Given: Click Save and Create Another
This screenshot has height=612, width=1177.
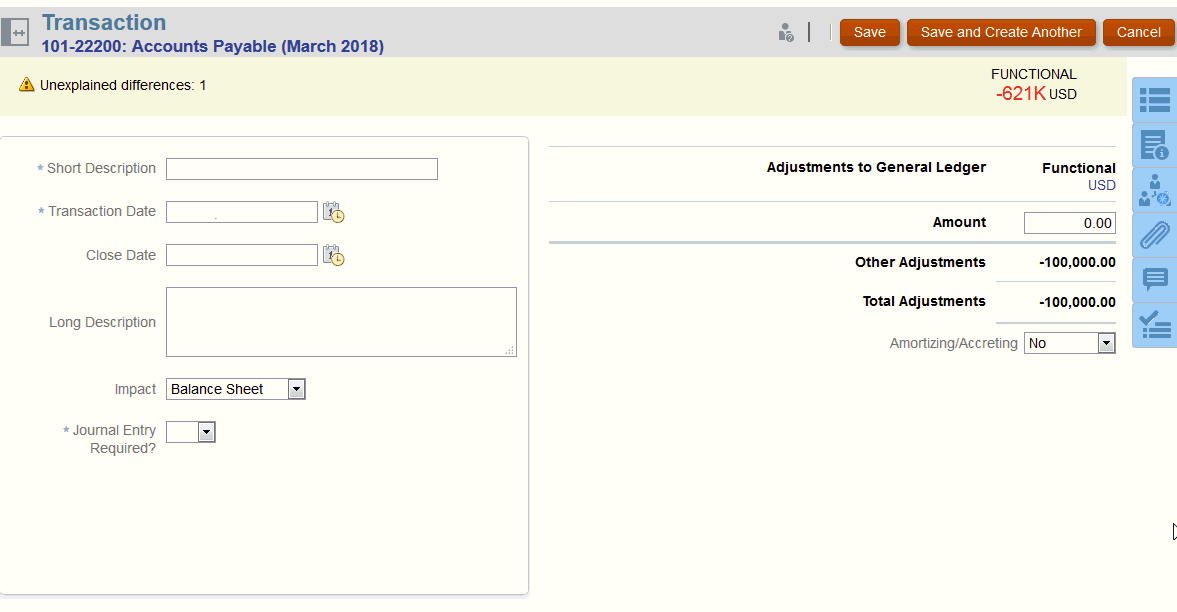Looking at the screenshot, I should 1001,32.
